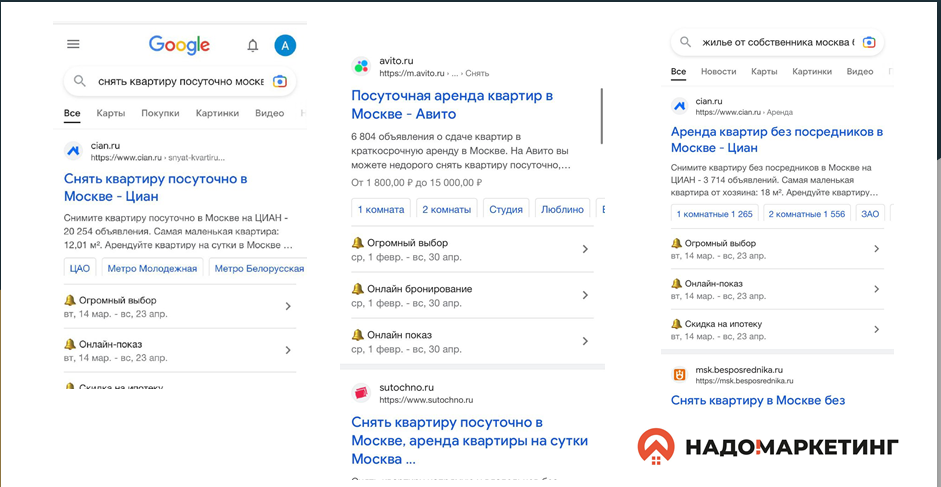Click the scrollbar beside the Avito result
The image size is (941, 487).
click(x=601, y=115)
